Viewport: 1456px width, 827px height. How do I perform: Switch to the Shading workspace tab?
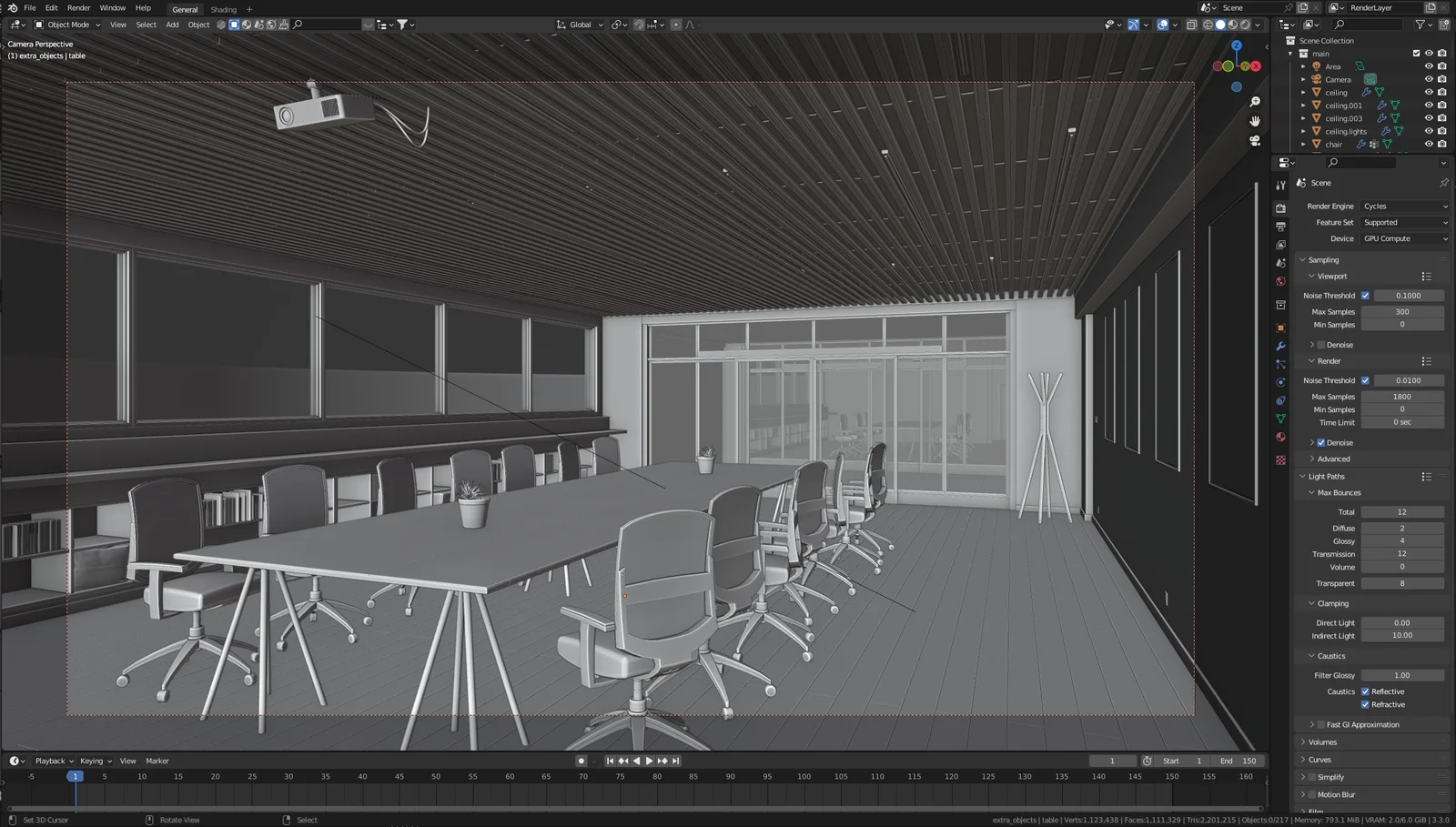tap(223, 9)
